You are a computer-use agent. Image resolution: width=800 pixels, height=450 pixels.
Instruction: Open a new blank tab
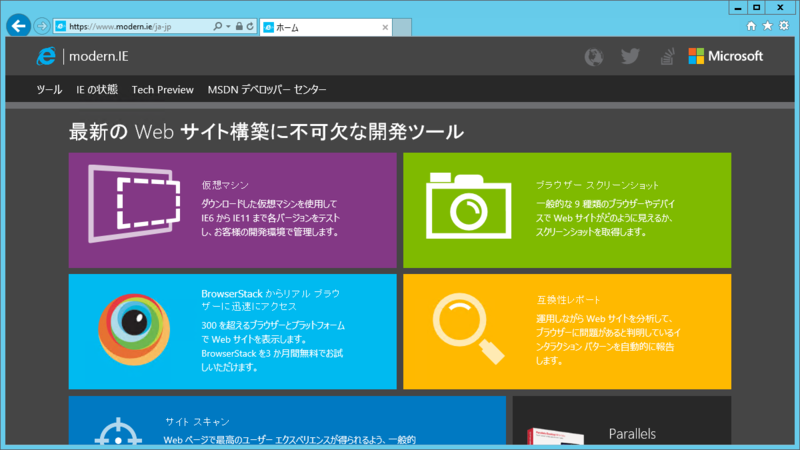tap(402, 28)
